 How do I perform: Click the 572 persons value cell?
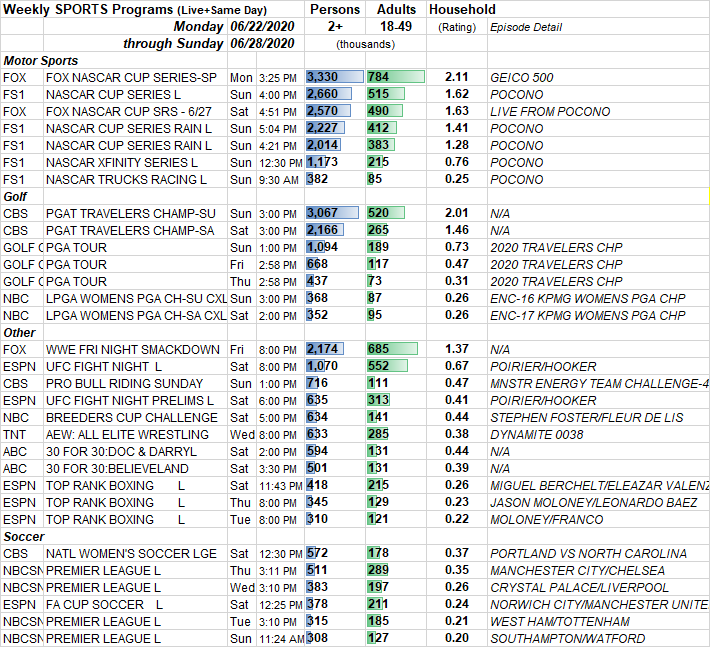coord(335,553)
